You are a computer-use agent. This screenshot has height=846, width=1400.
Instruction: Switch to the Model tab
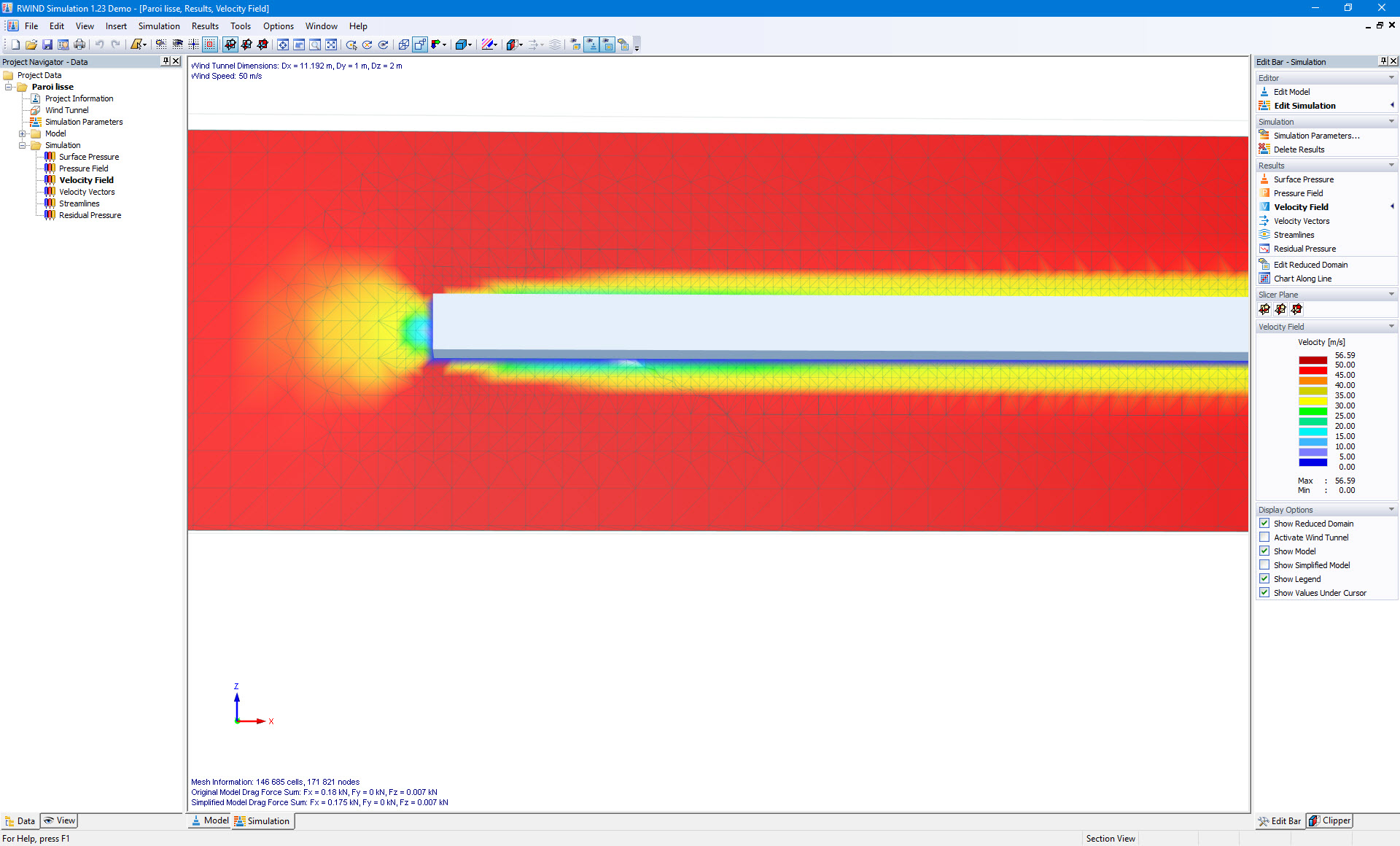209,820
